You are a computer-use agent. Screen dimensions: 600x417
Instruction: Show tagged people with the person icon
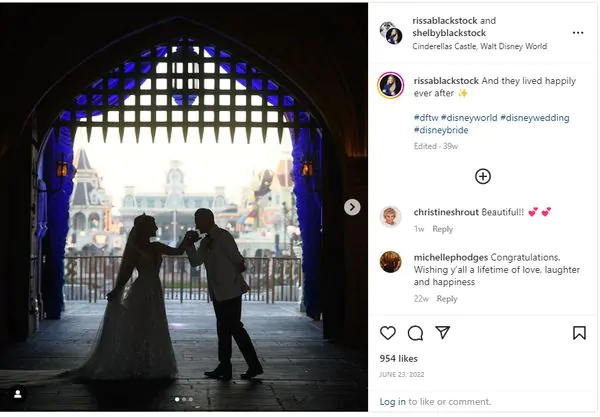click(x=18, y=394)
